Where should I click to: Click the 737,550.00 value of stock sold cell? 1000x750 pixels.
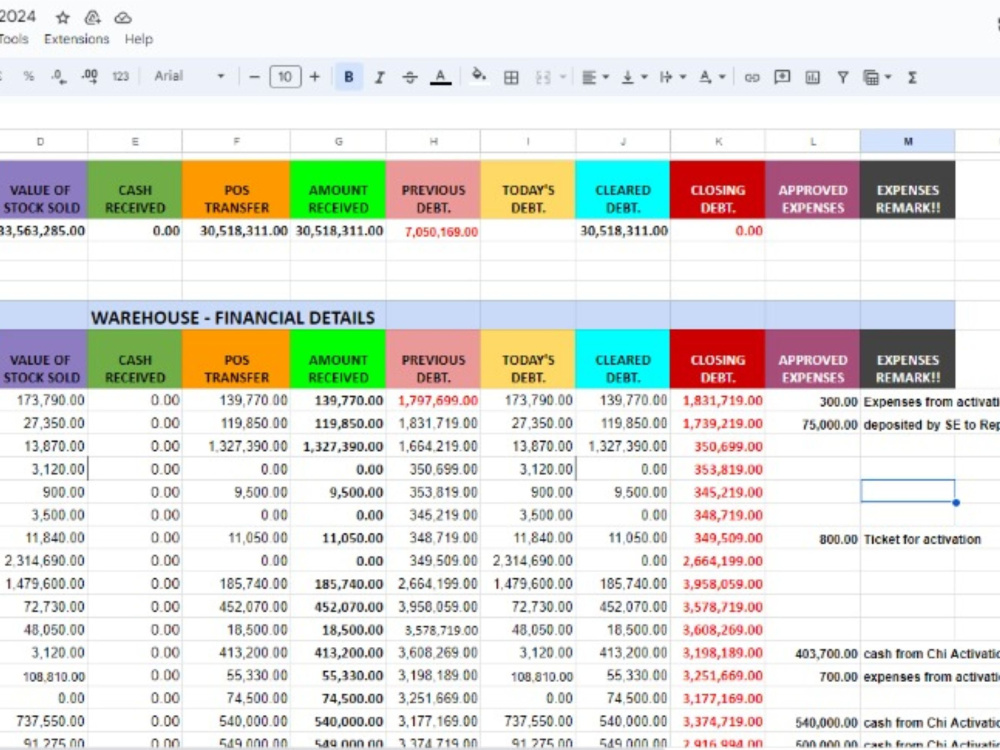[x=43, y=721]
